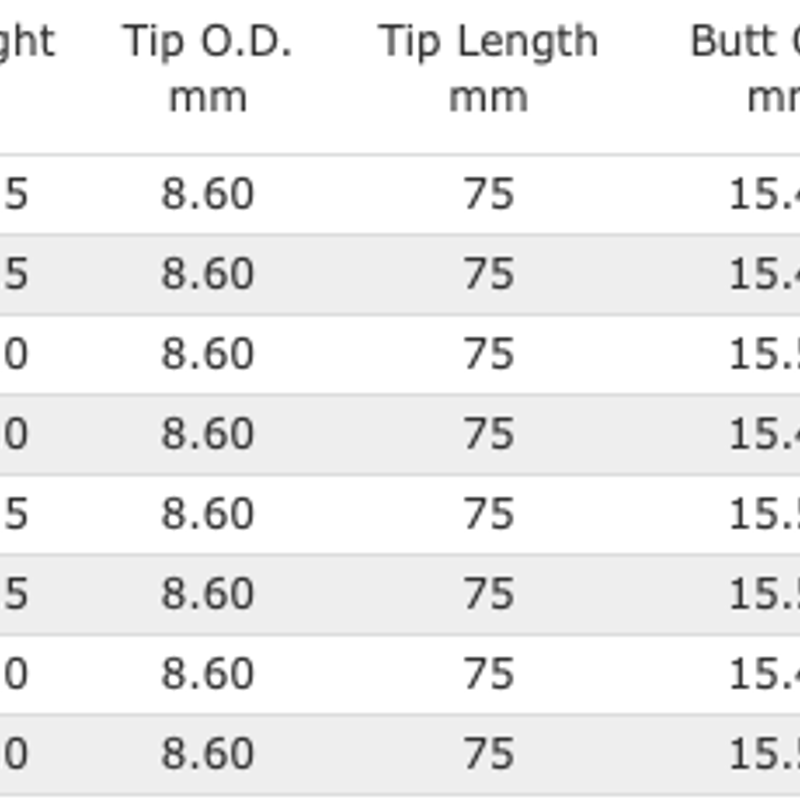Click the Butt value 15.5 in last row
This screenshot has width=800, height=800.
pyautogui.click(x=764, y=754)
